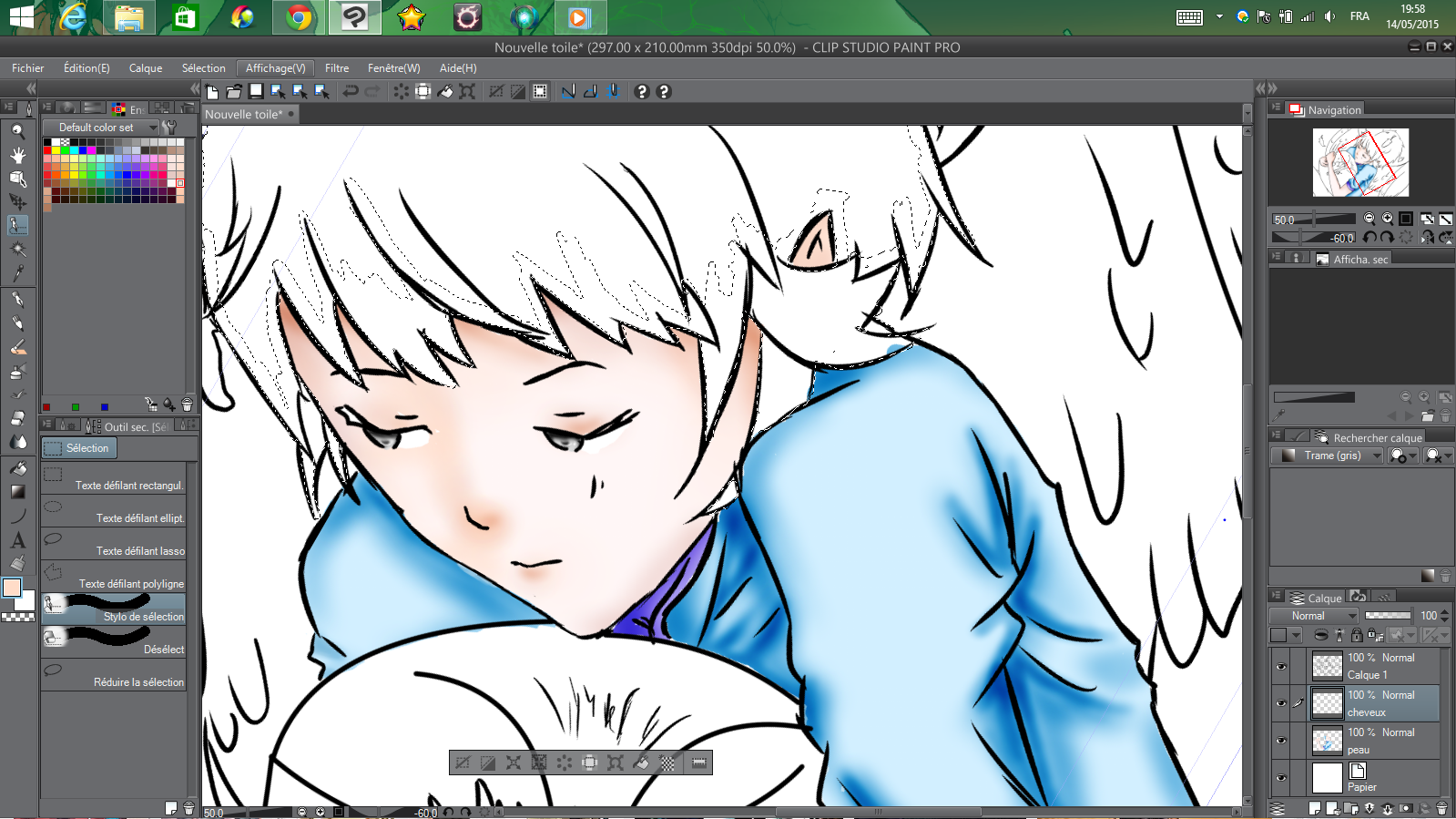Open Navigation panel menu button

pyautogui.click(x=1277, y=108)
